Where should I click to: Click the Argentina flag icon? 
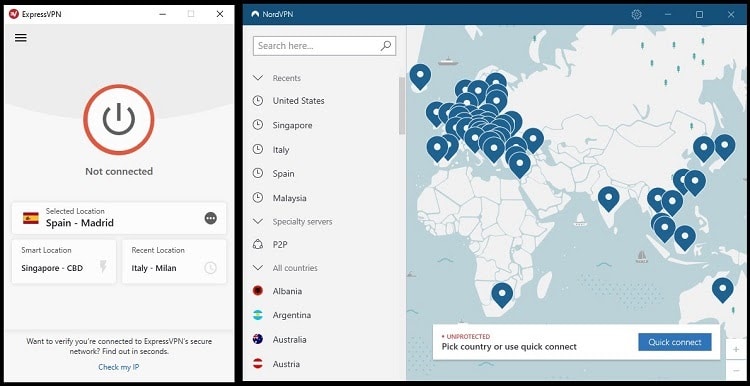coord(258,315)
